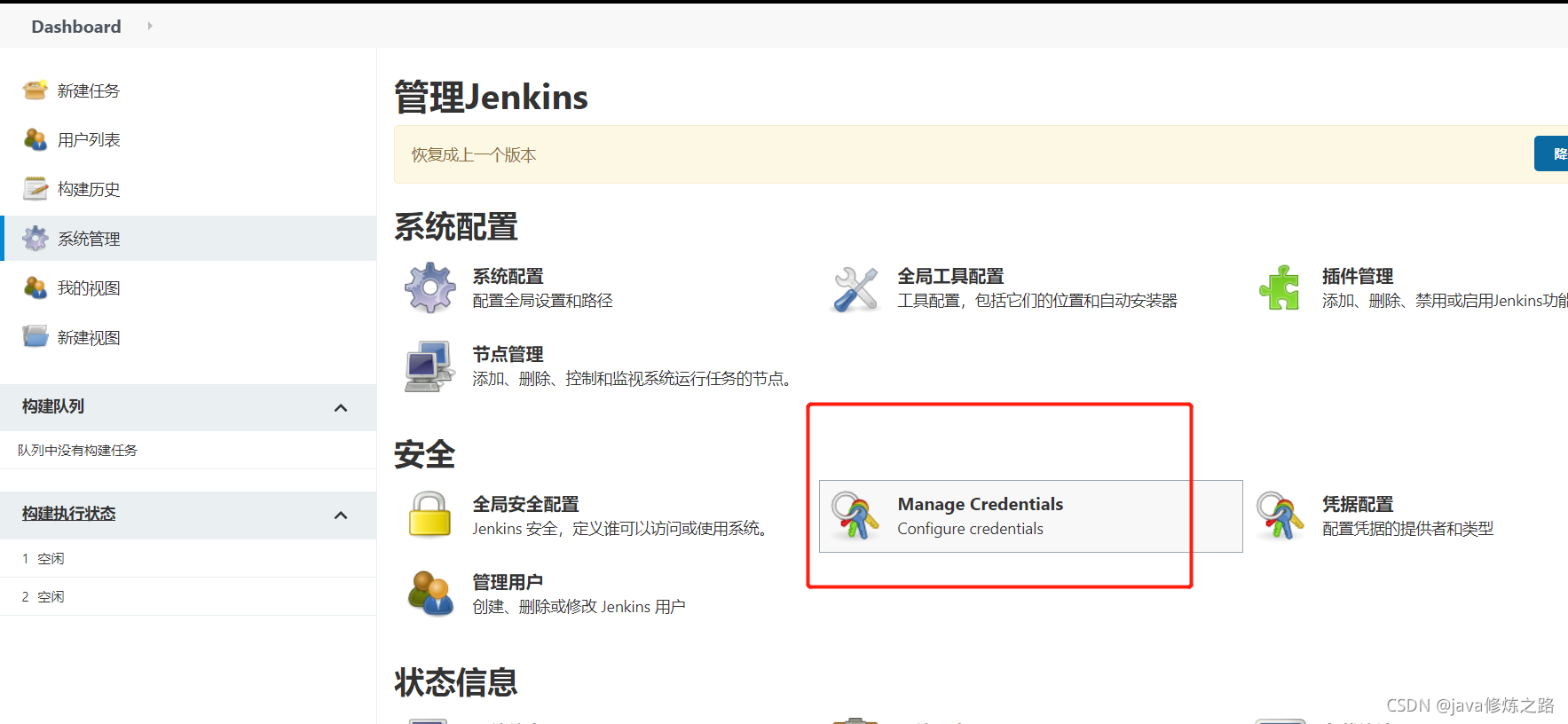Screen dimensions: 1568x724
Task: Open the 插件管理 entry
Action: 1358,276
